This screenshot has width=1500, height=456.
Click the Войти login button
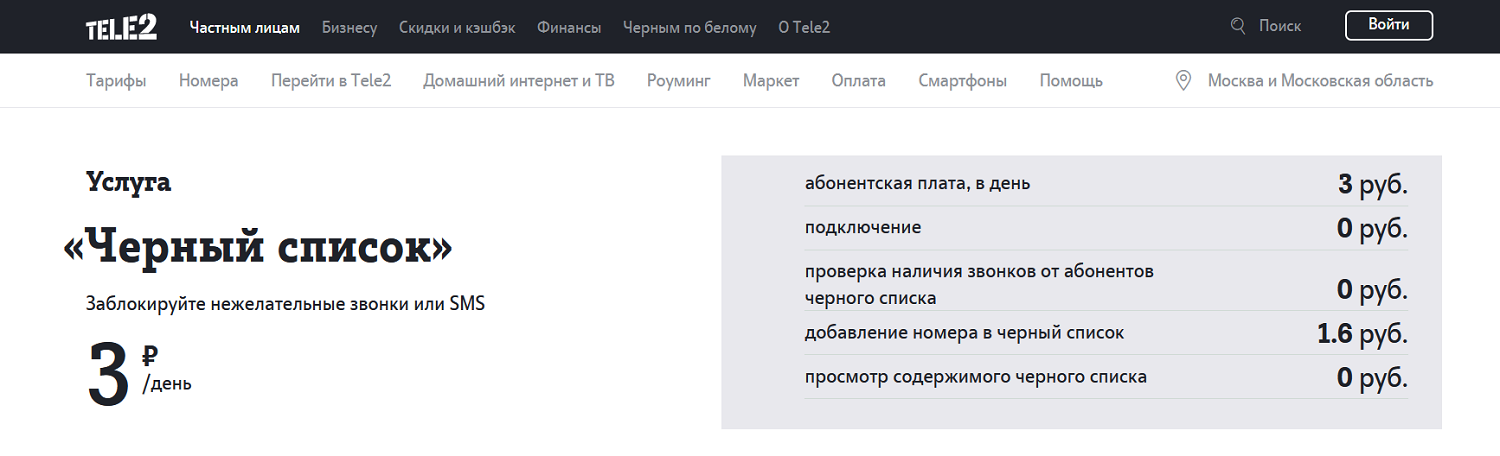click(1389, 25)
